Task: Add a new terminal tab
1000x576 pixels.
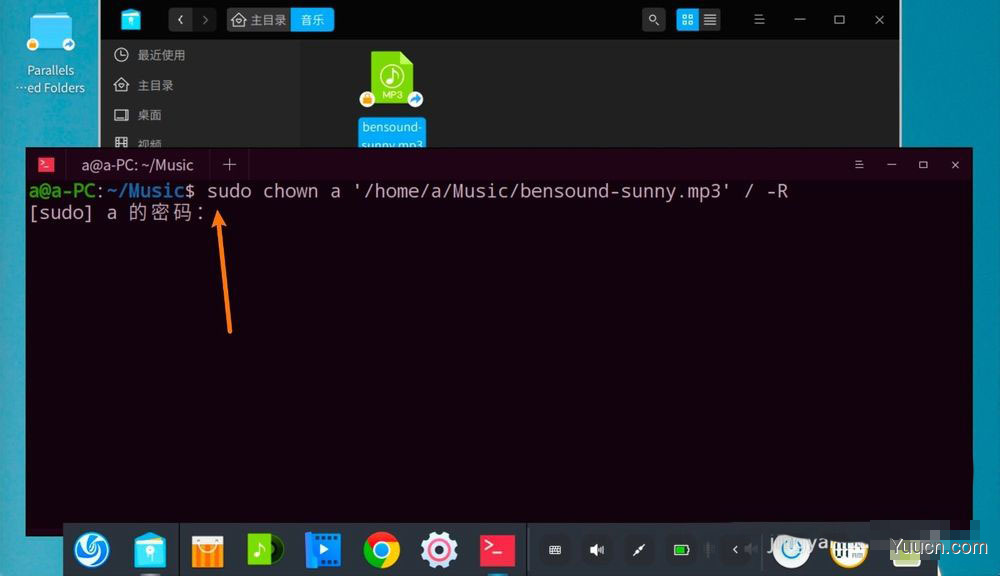Action: coord(229,165)
